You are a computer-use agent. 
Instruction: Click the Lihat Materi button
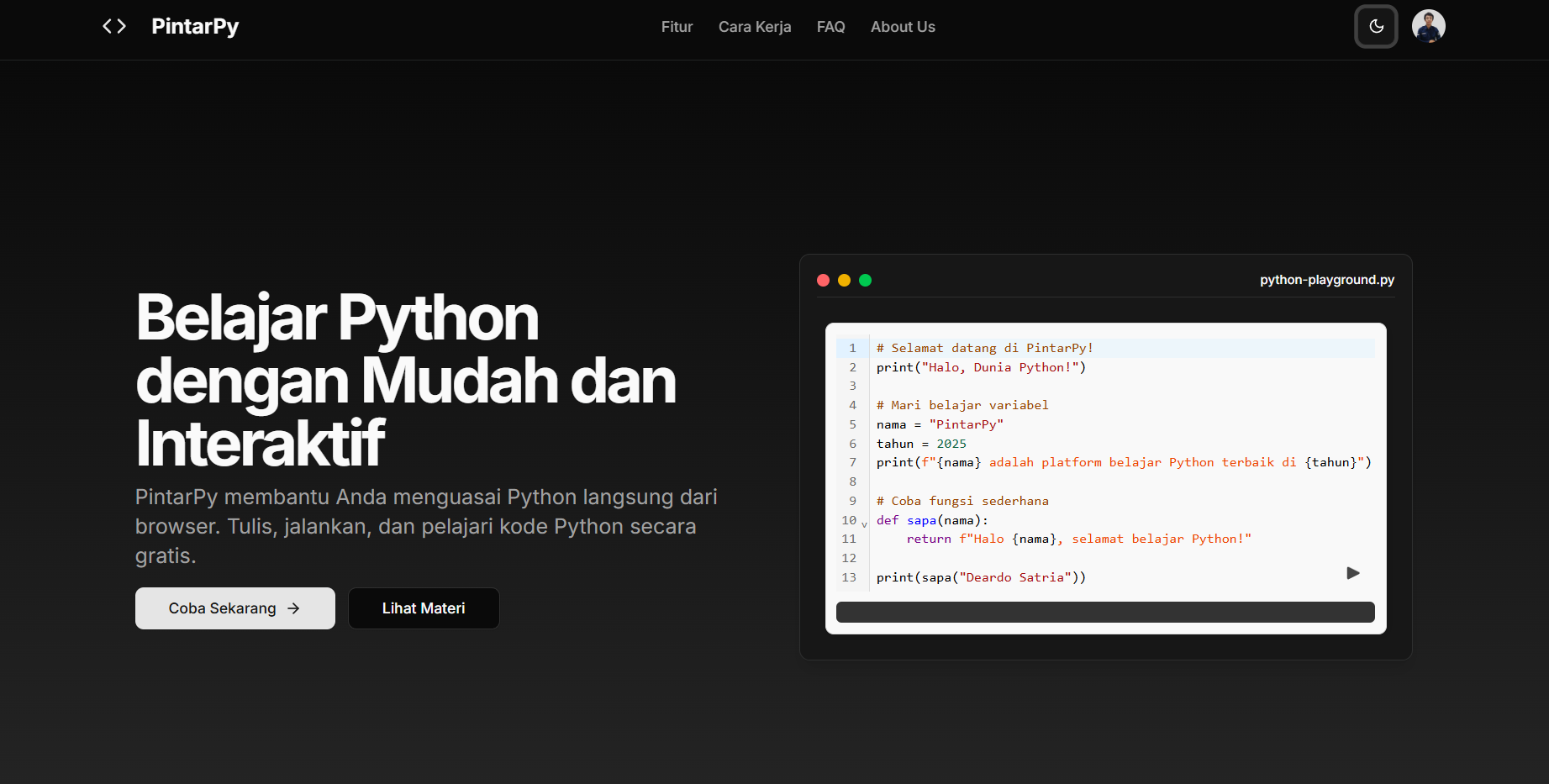(424, 608)
